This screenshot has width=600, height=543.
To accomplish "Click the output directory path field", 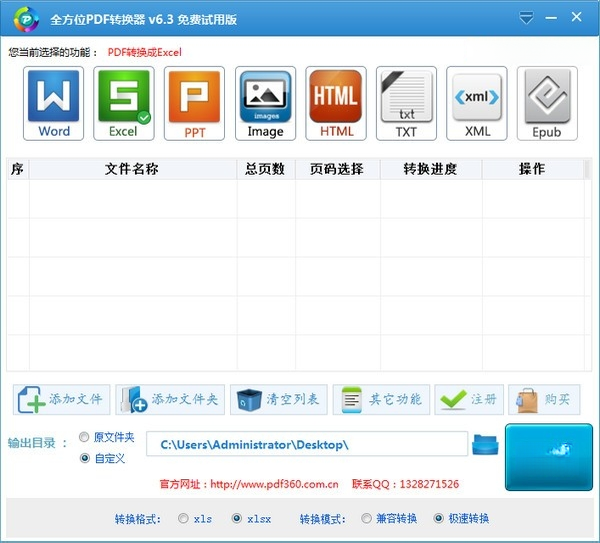I will pyautogui.click(x=307, y=444).
